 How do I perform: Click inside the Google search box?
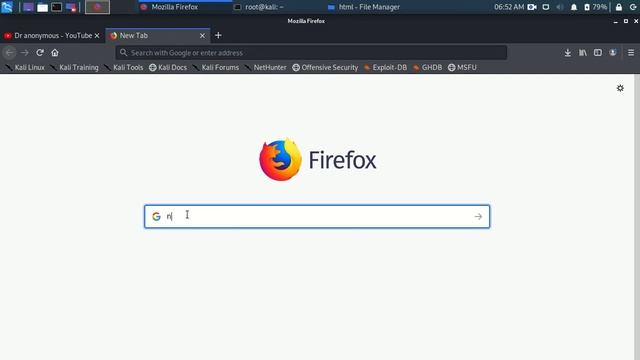click(x=317, y=216)
